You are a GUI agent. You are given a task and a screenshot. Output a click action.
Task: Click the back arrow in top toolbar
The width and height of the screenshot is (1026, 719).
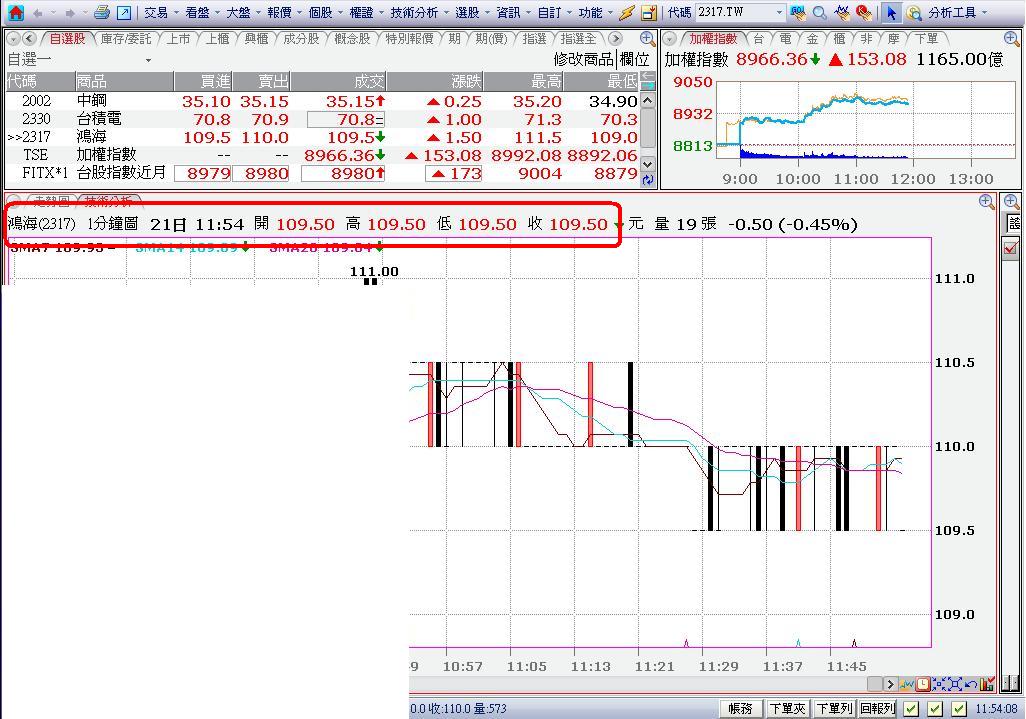click(37, 12)
